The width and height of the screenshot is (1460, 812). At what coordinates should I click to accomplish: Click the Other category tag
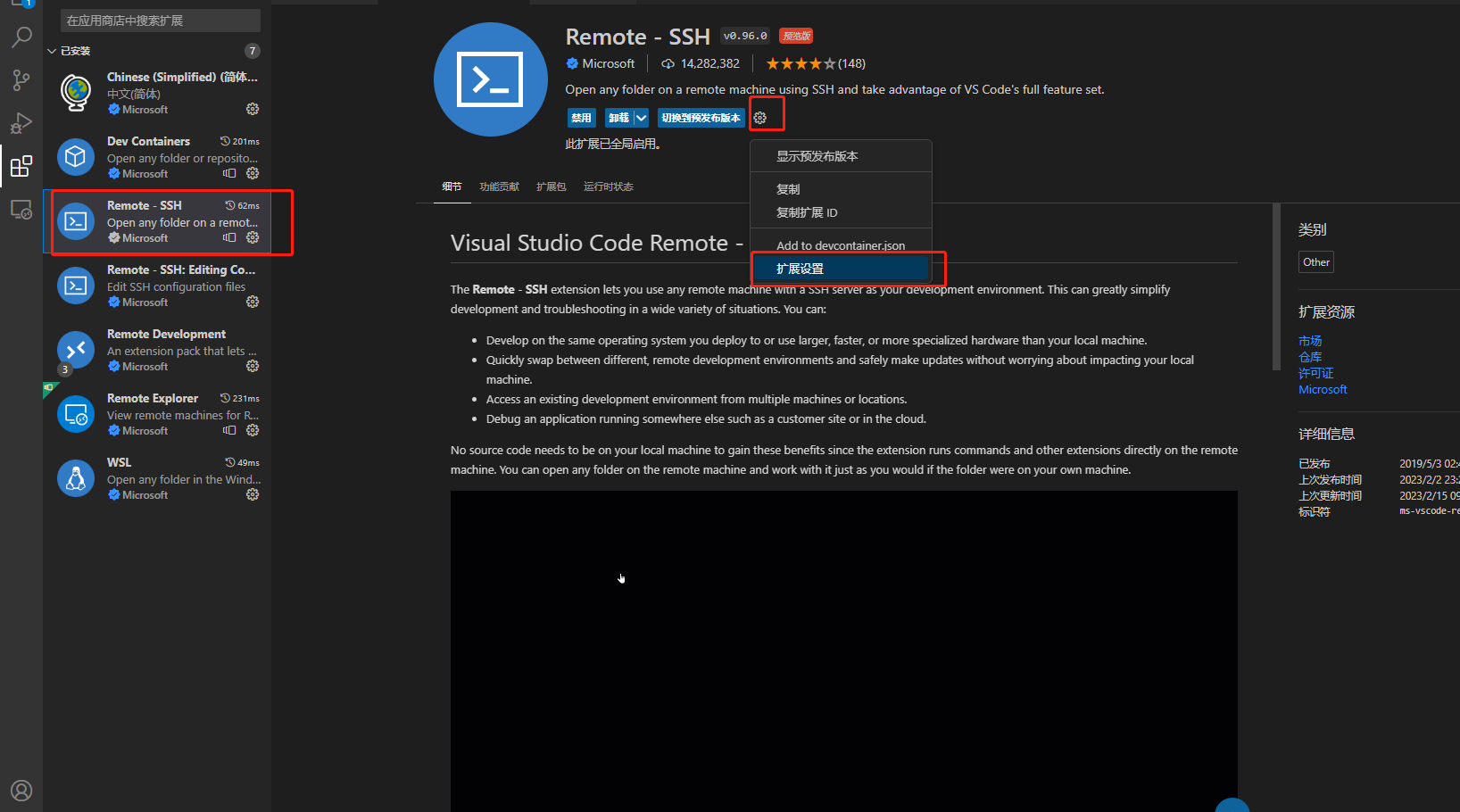point(1316,261)
